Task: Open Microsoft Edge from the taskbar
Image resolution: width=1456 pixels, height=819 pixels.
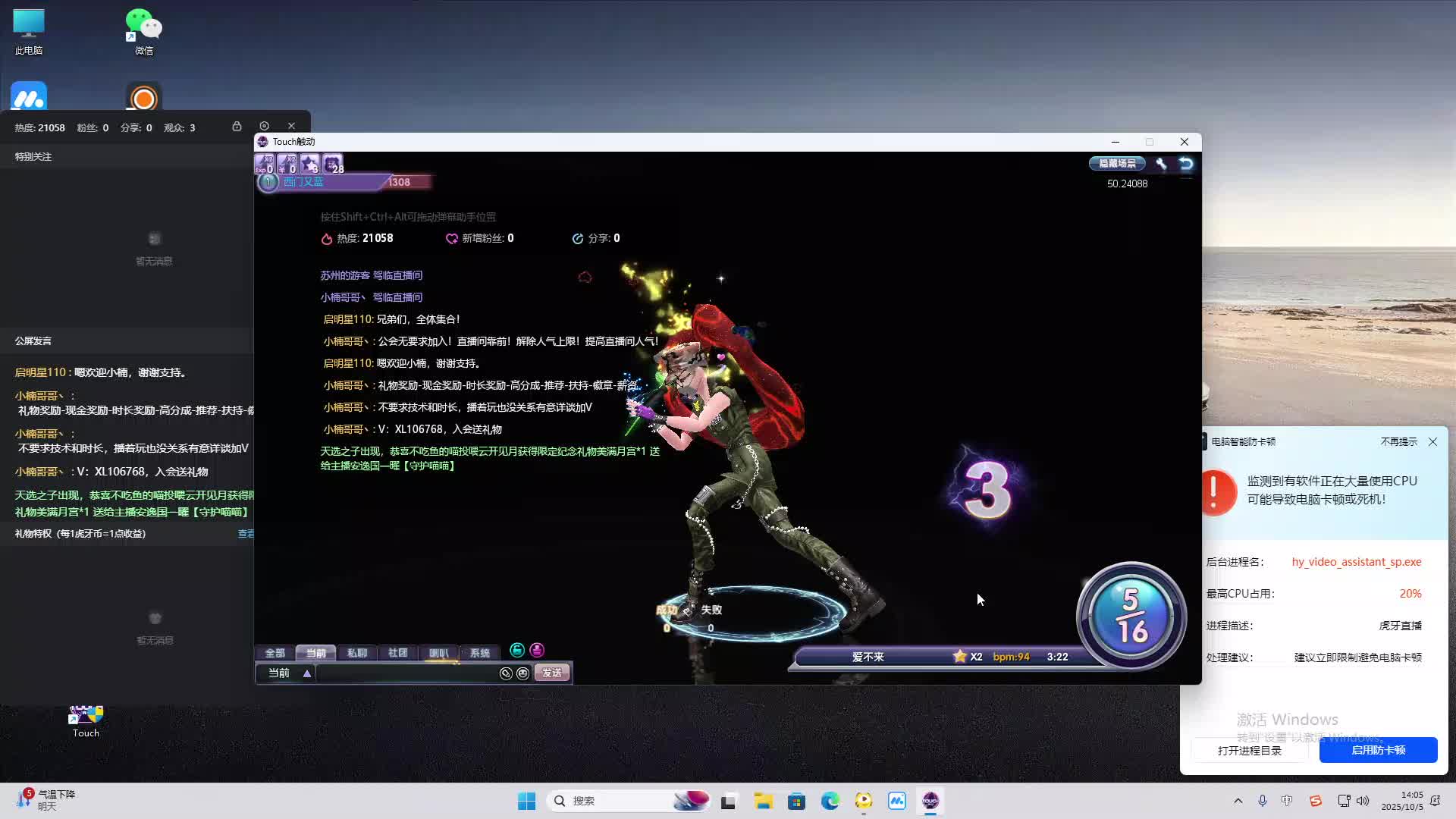Action: coord(830,801)
